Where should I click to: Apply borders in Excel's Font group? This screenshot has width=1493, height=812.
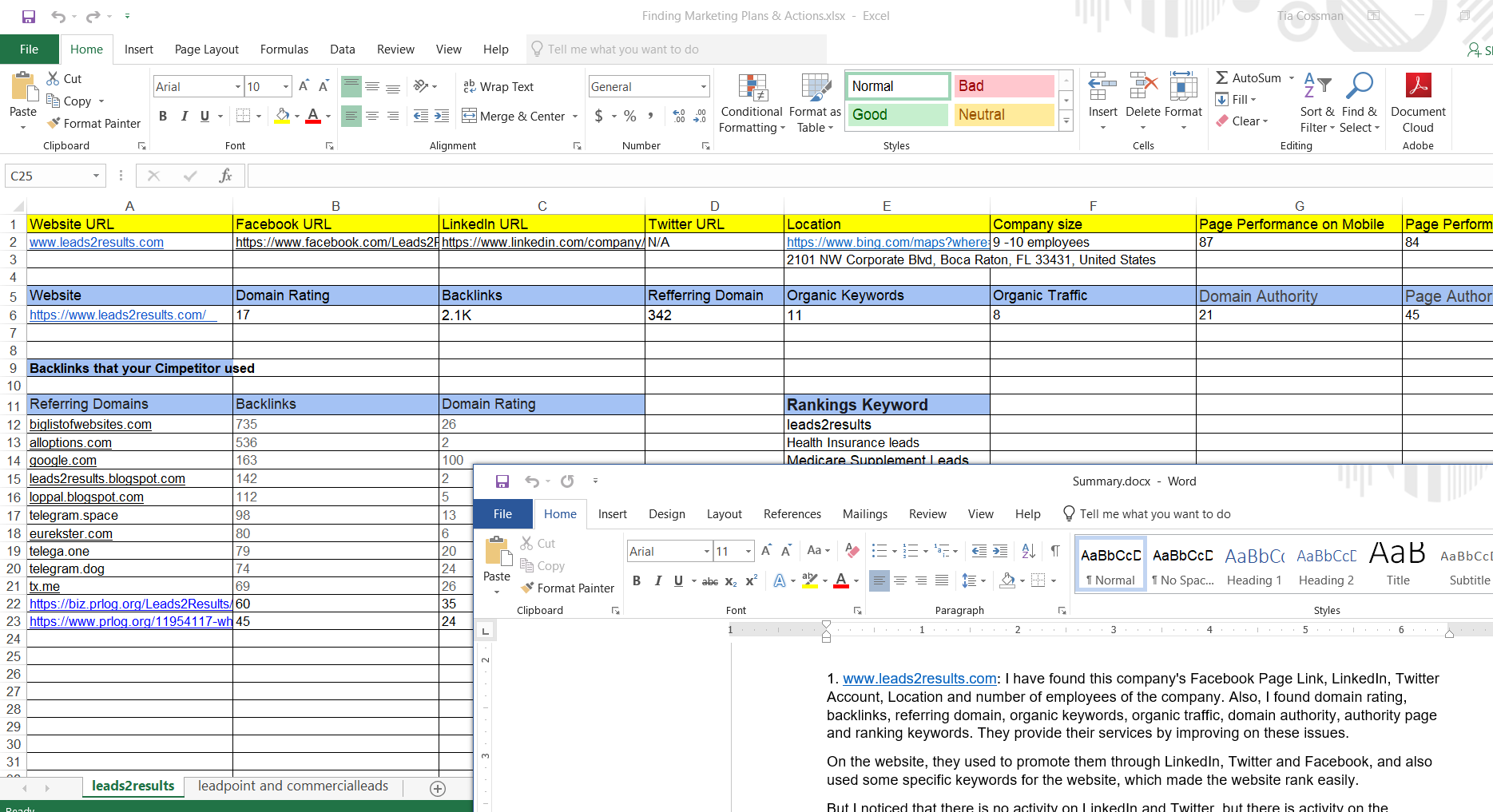244,116
